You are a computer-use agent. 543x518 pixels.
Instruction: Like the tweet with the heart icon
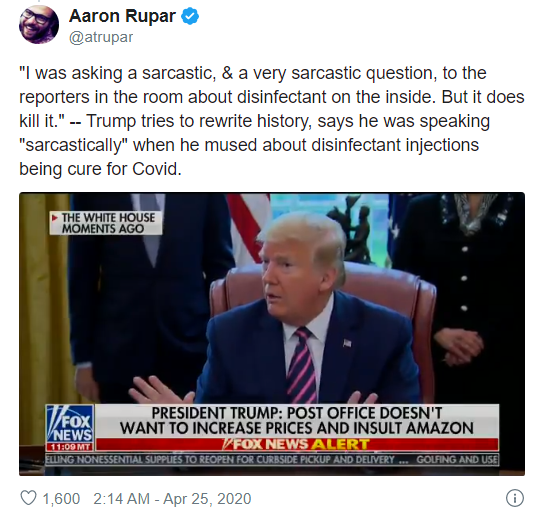point(28,498)
